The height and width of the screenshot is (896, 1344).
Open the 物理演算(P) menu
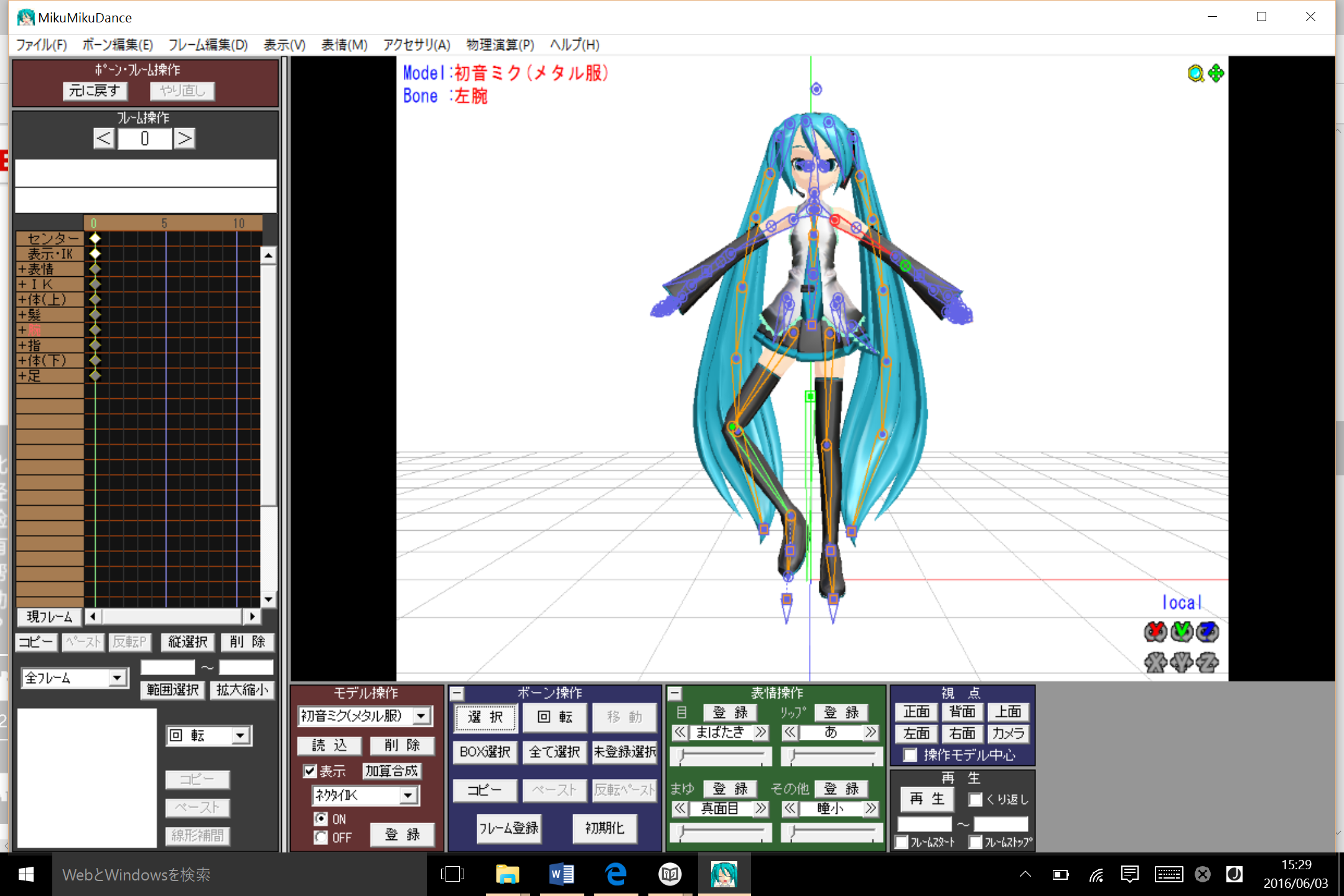tap(500, 45)
